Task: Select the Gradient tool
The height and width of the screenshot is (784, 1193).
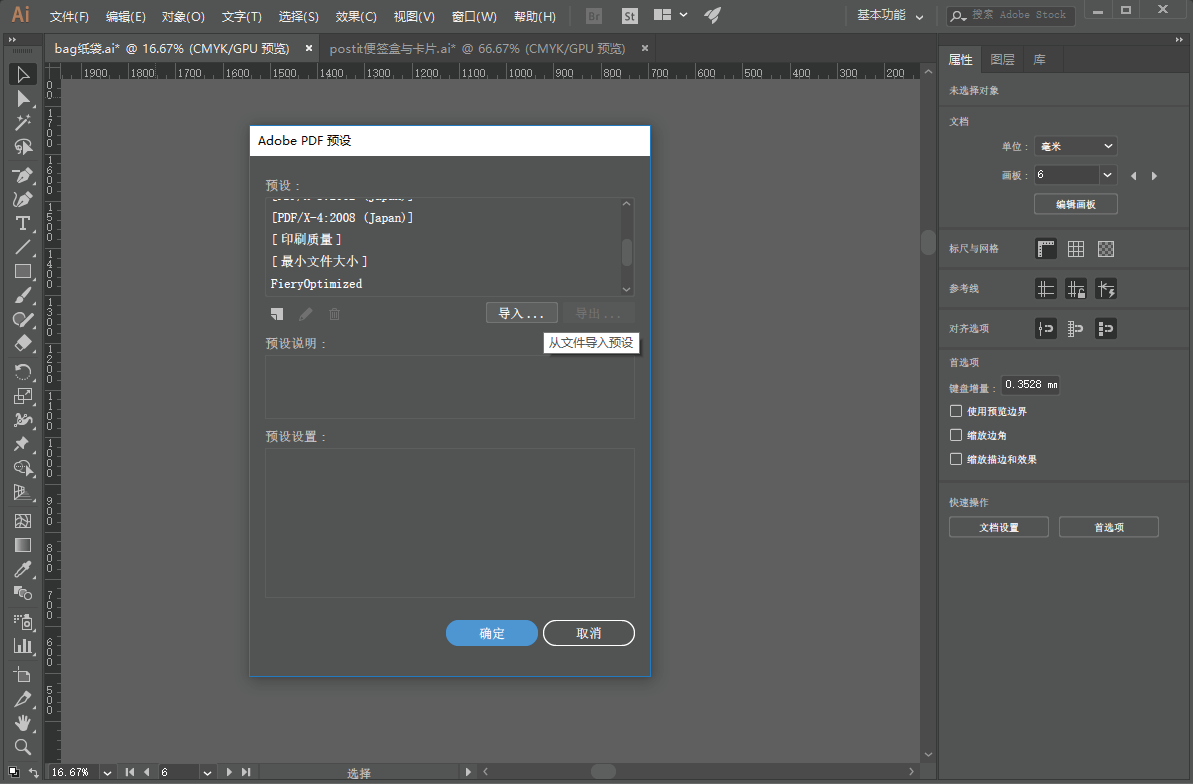Action: [23, 545]
